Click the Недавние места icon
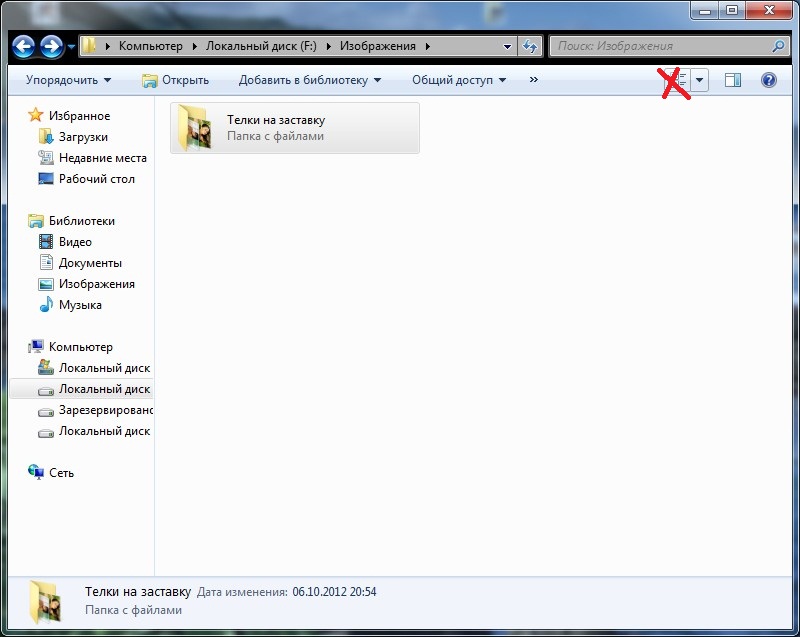 coord(46,158)
